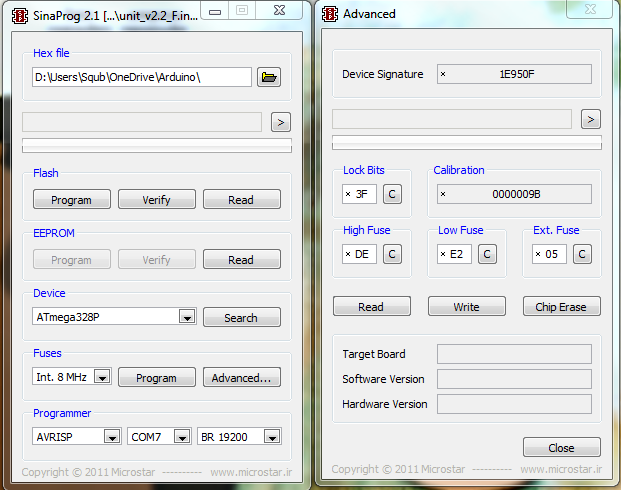Click the Hex file path input field
The width and height of the screenshot is (621, 490).
click(141, 77)
